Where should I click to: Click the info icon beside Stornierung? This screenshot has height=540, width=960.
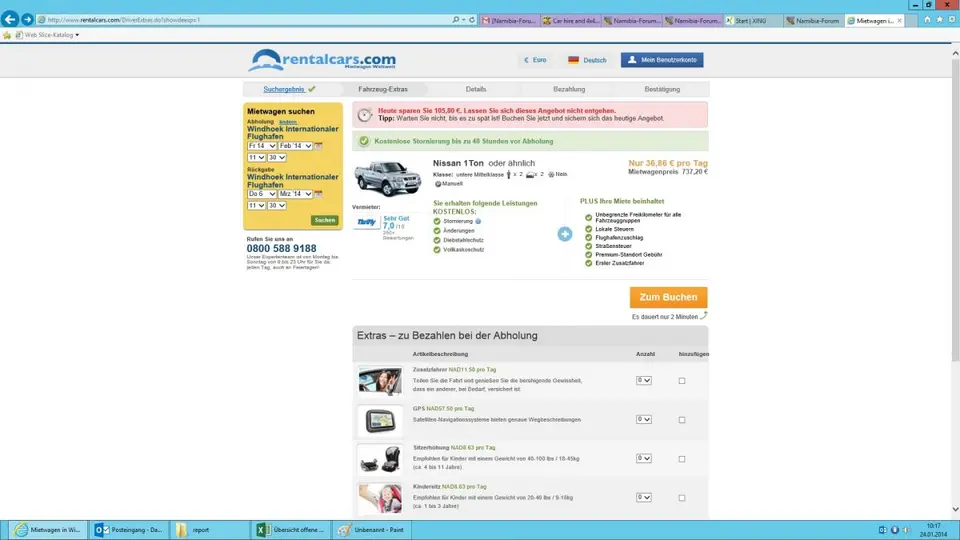[478, 221]
